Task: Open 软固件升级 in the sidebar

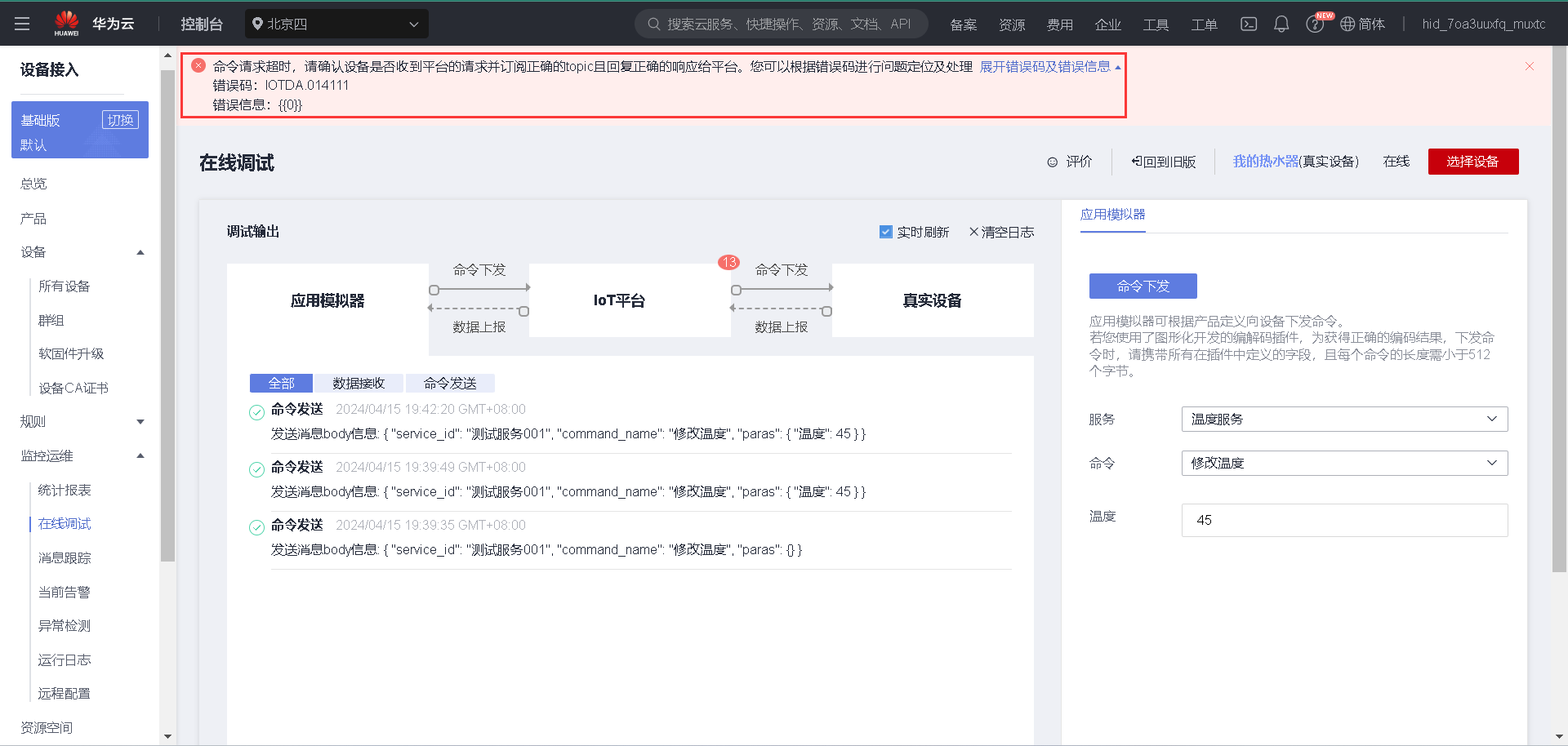Action: (x=71, y=353)
